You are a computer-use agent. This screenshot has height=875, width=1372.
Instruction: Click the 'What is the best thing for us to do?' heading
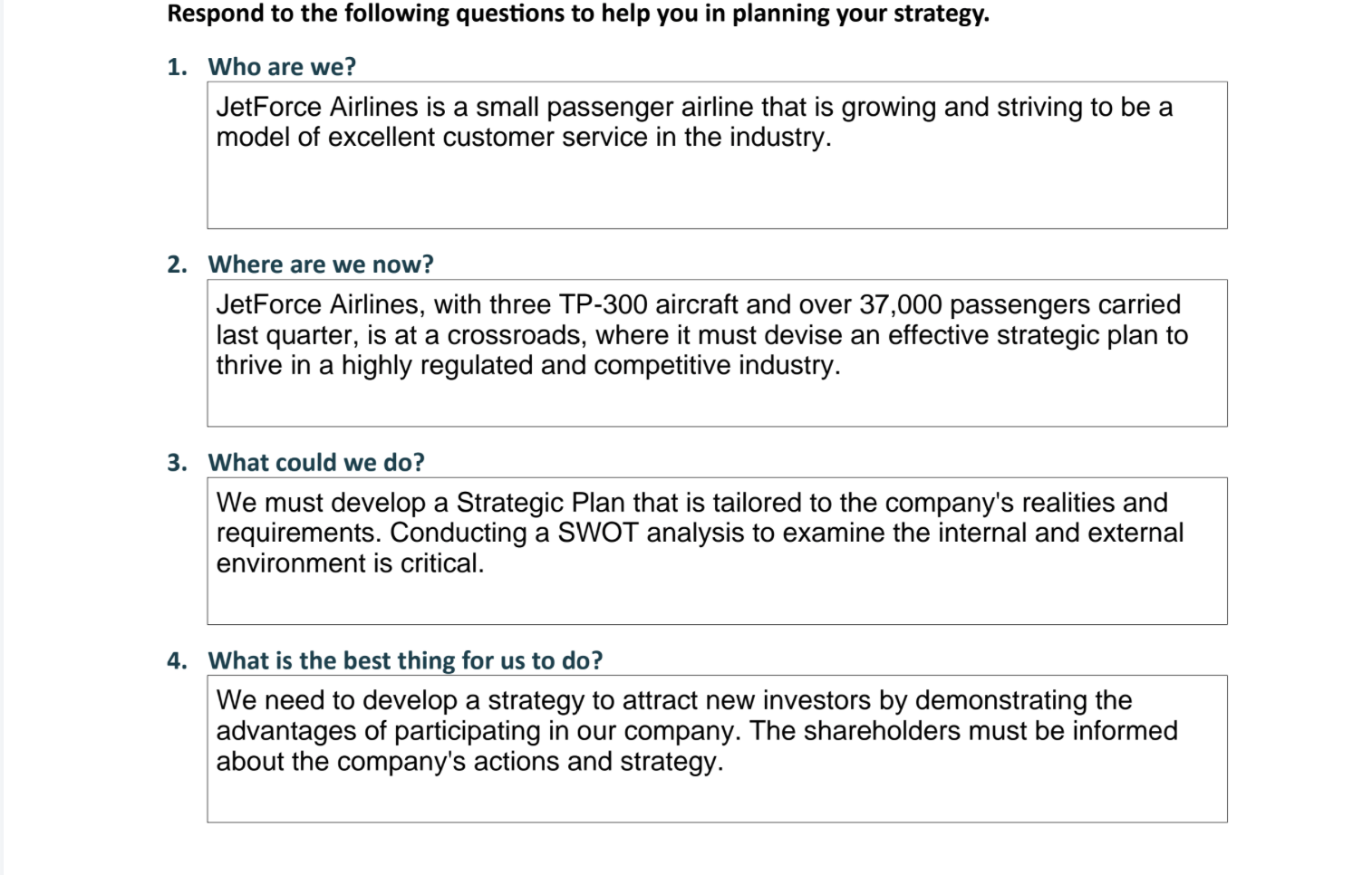(x=405, y=660)
